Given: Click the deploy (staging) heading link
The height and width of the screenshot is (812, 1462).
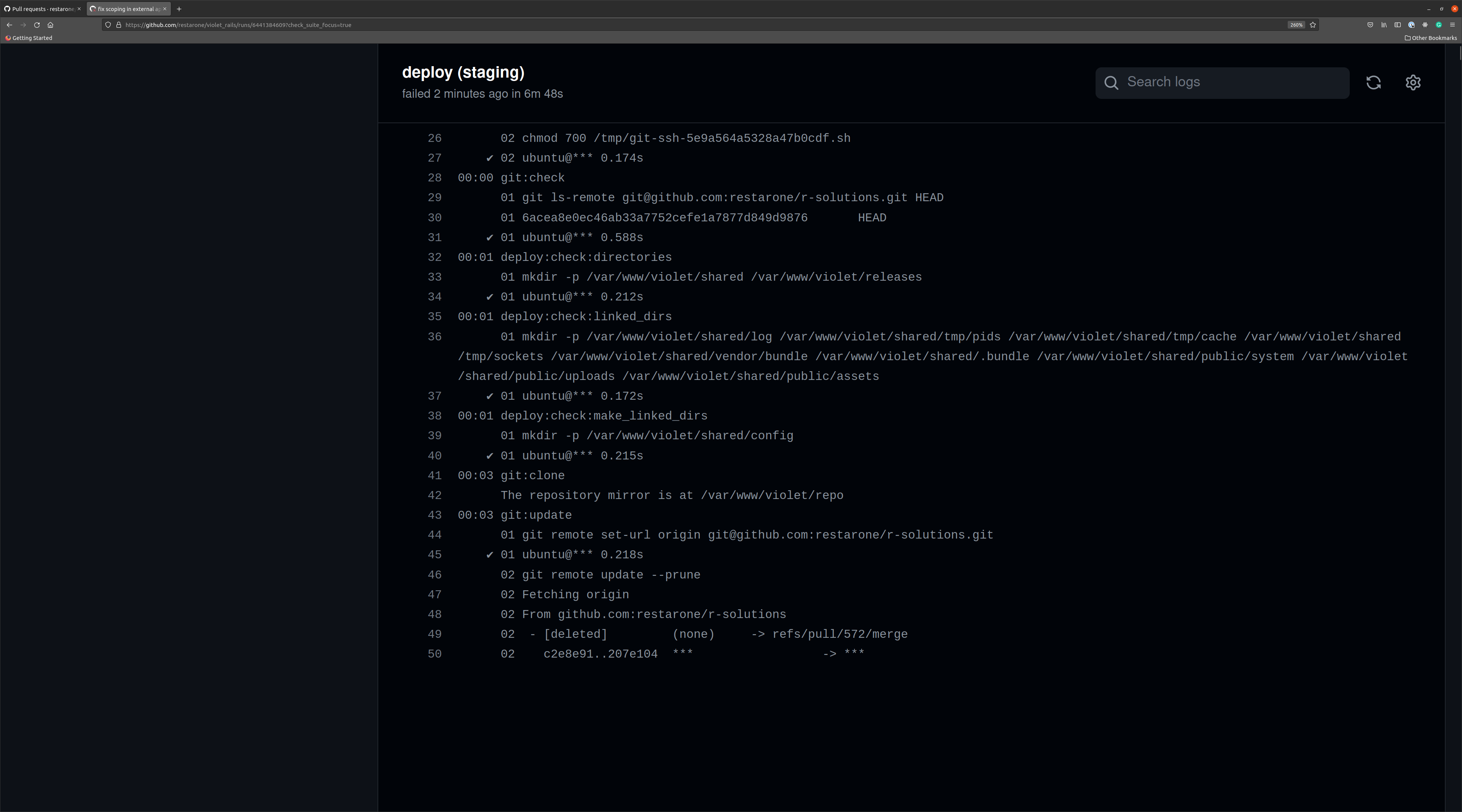Looking at the screenshot, I should pyautogui.click(x=463, y=72).
